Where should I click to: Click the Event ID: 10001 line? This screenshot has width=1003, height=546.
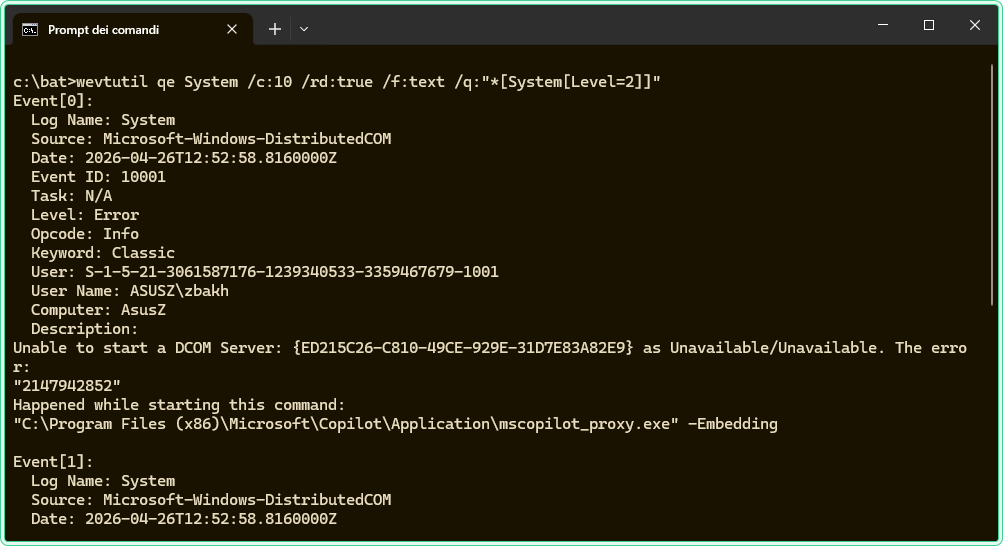tap(98, 177)
